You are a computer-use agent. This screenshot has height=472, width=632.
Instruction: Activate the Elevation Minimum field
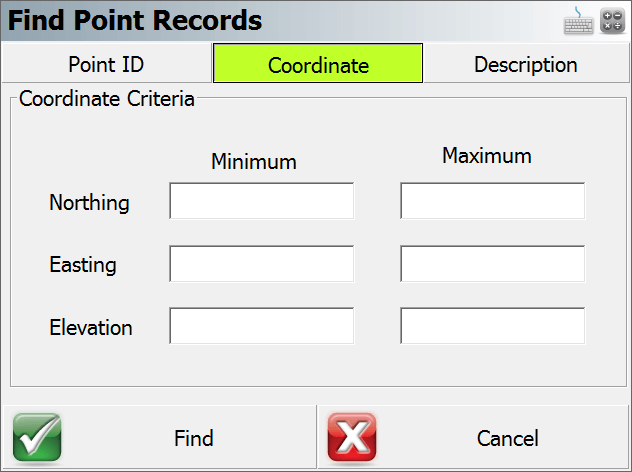click(262, 326)
